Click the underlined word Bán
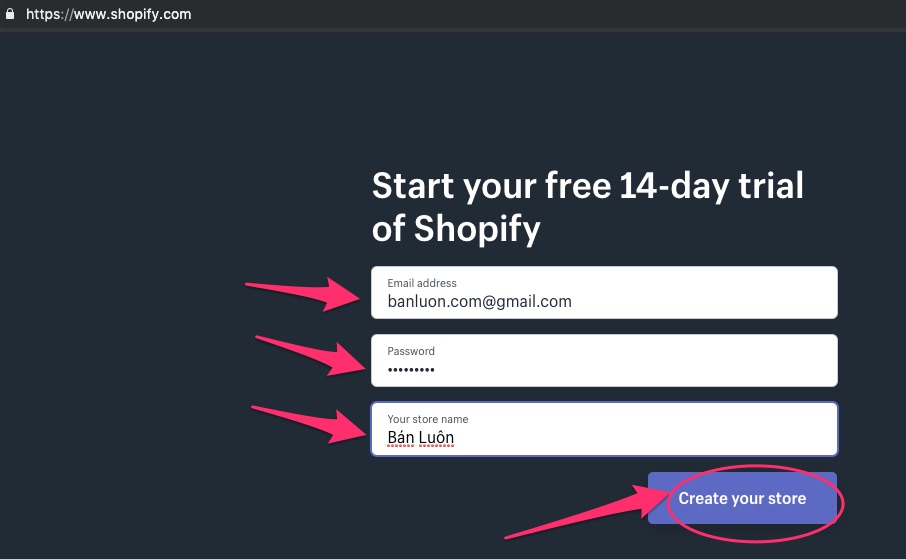This screenshot has width=906, height=559. [x=400, y=438]
